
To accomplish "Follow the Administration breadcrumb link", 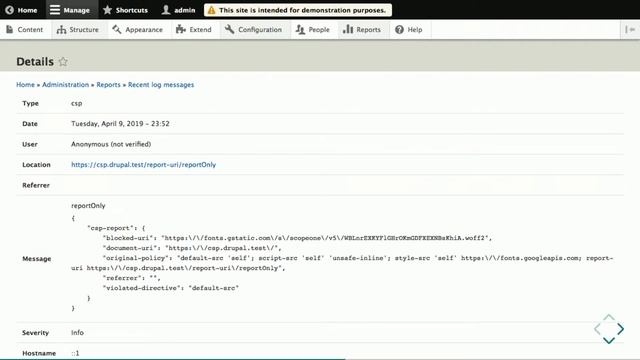I will (65, 84).
